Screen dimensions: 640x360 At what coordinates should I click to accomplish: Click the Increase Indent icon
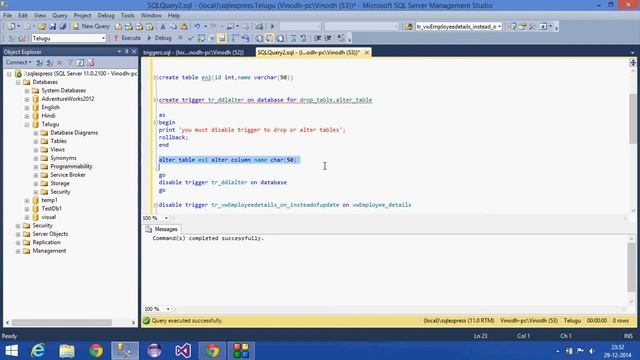pyautogui.click(x=328, y=38)
